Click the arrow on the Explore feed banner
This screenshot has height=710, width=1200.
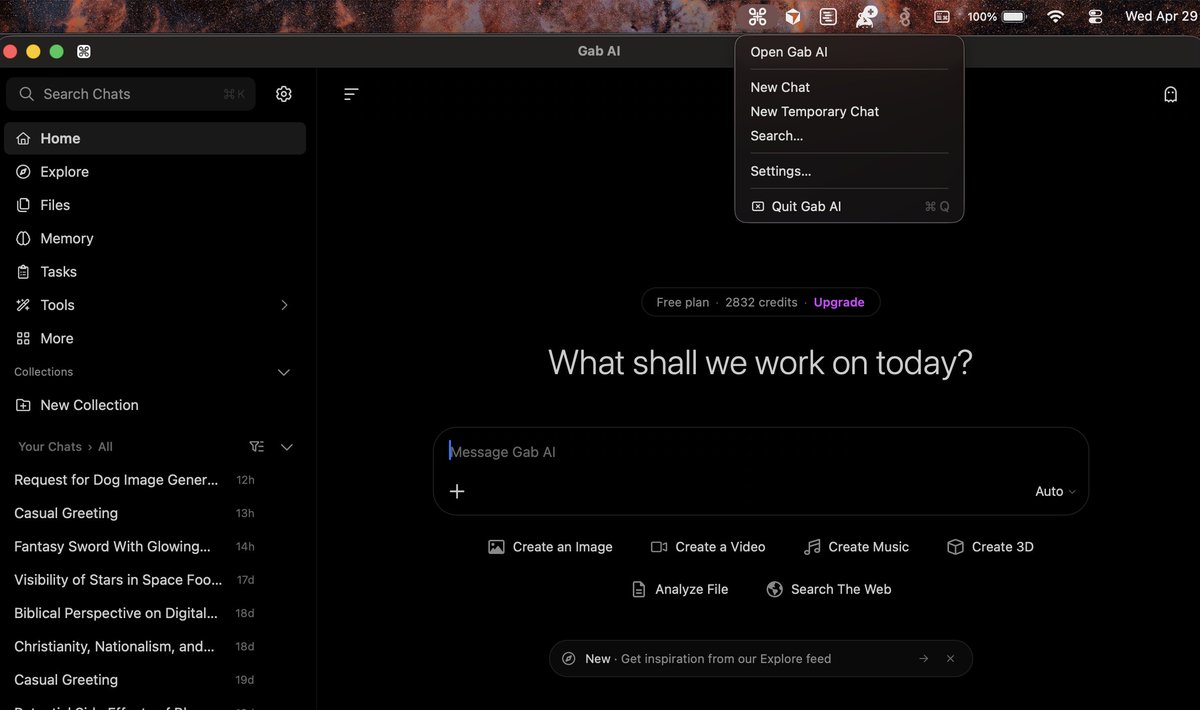(x=923, y=659)
